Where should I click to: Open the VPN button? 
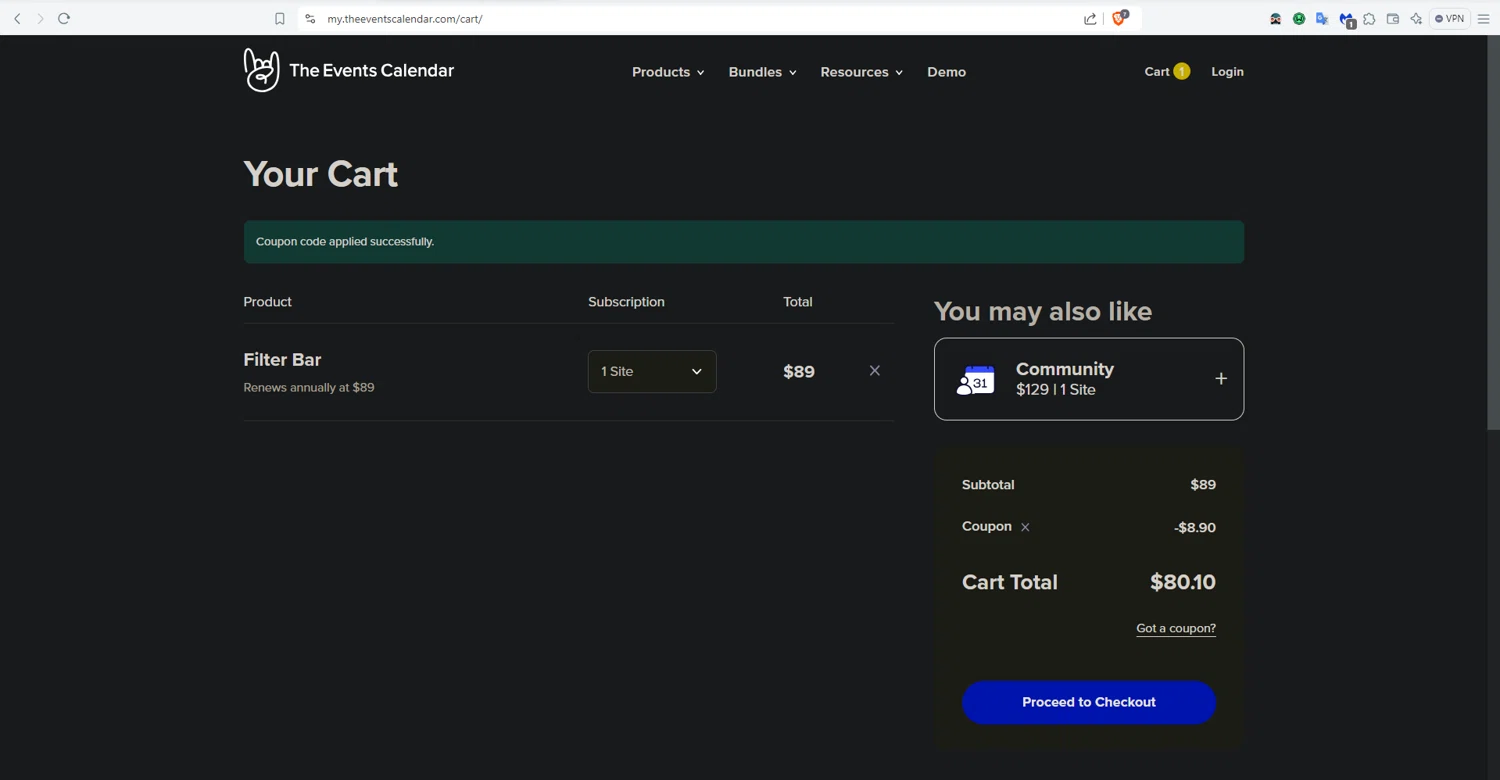click(1450, 18)
